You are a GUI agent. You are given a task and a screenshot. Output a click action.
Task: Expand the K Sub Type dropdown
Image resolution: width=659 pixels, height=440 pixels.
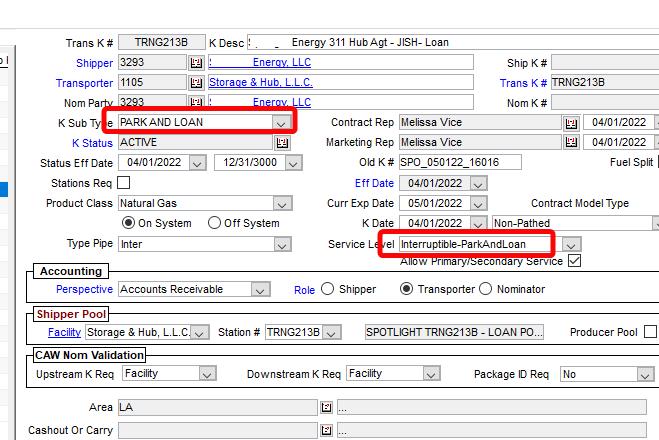pyautogui.click(x=281, y=122)
